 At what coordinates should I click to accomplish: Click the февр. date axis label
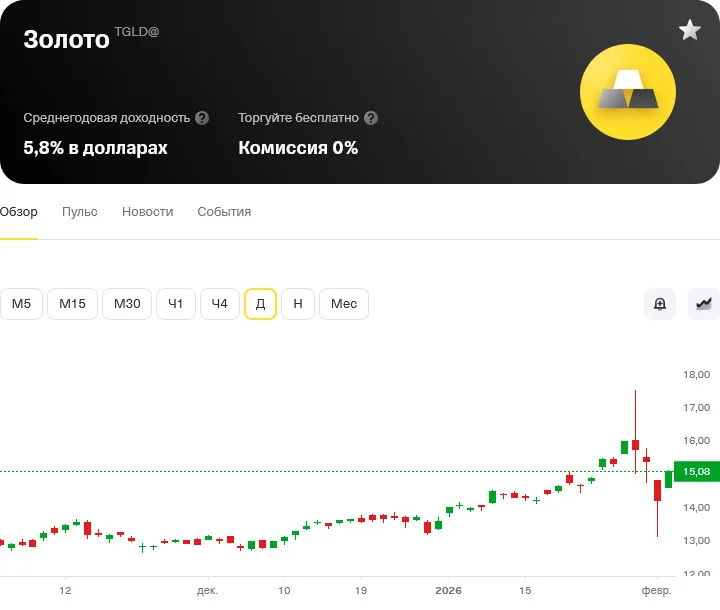coord(657,590)
